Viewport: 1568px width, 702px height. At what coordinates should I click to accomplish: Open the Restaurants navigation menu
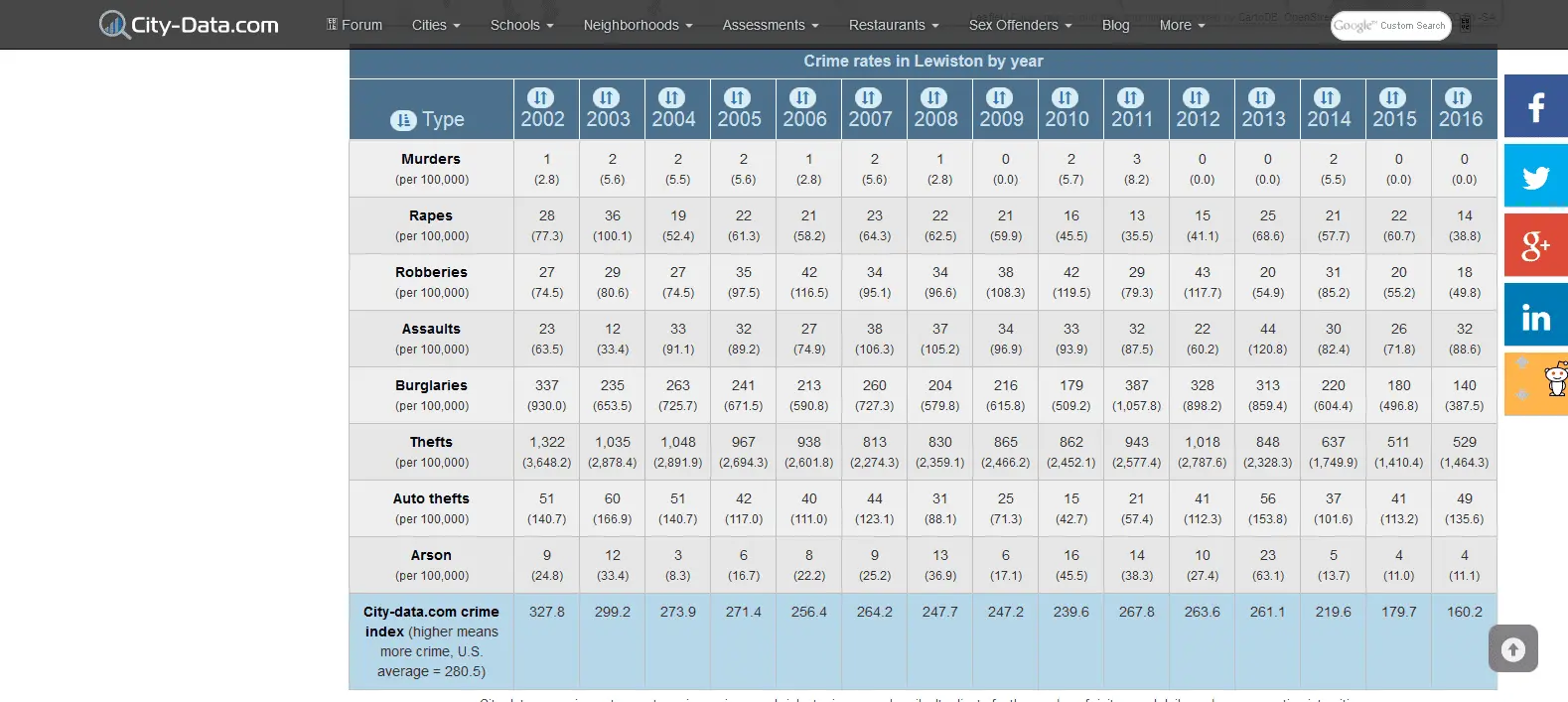tap(894, 25)
